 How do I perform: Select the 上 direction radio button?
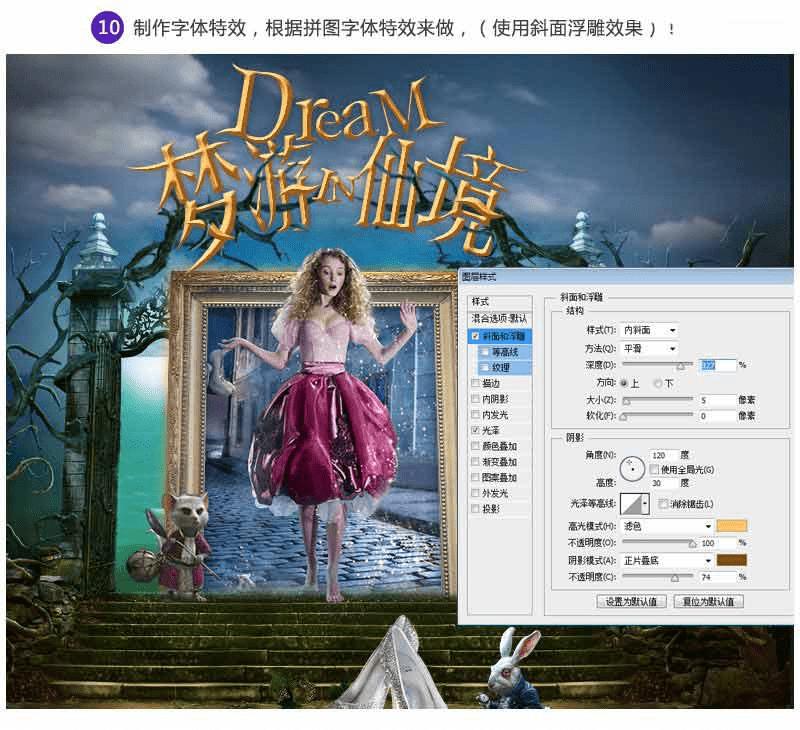pyautogui.click(x=624, y=383)
